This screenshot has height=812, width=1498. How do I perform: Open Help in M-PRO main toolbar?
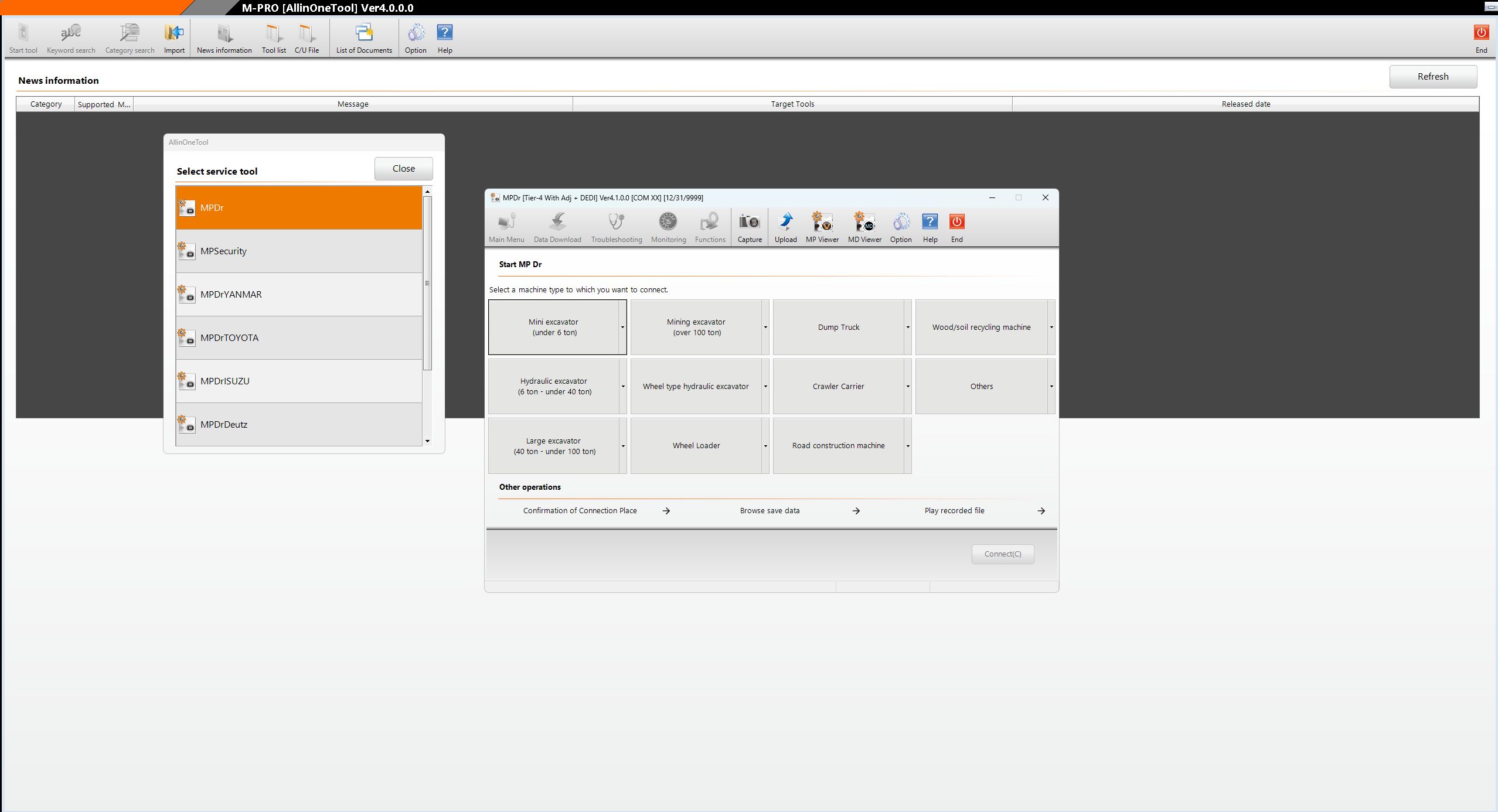click(445, 39)
